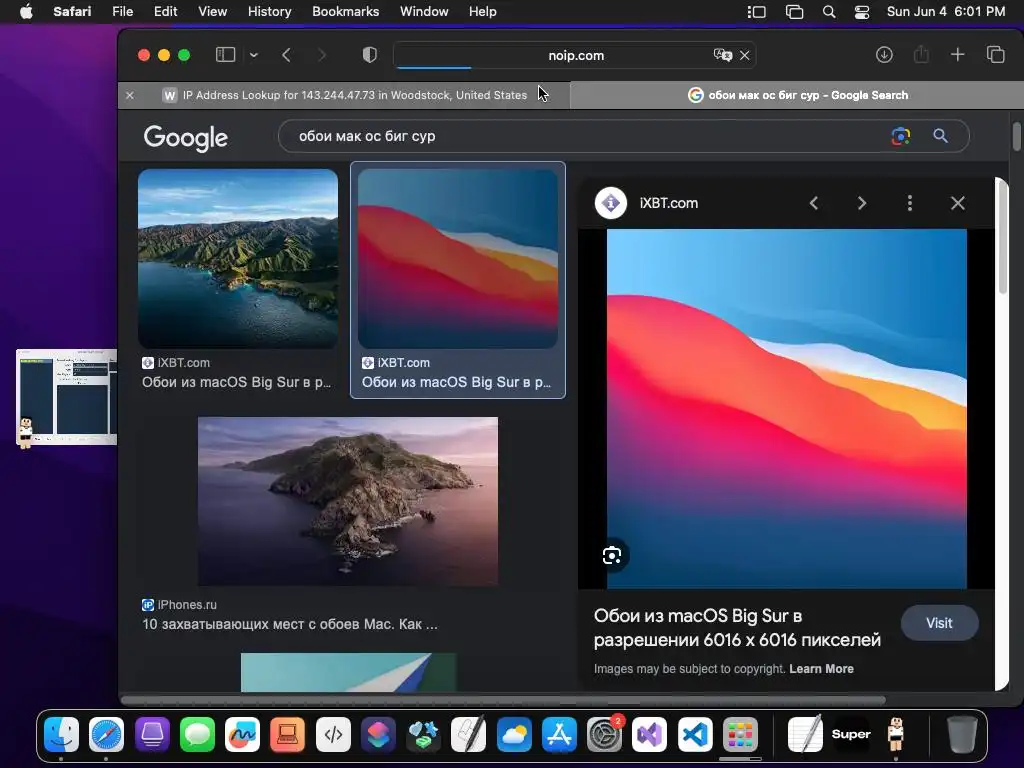
Task: Open the Big Sur coastline image result
Action: click(238, 259)
